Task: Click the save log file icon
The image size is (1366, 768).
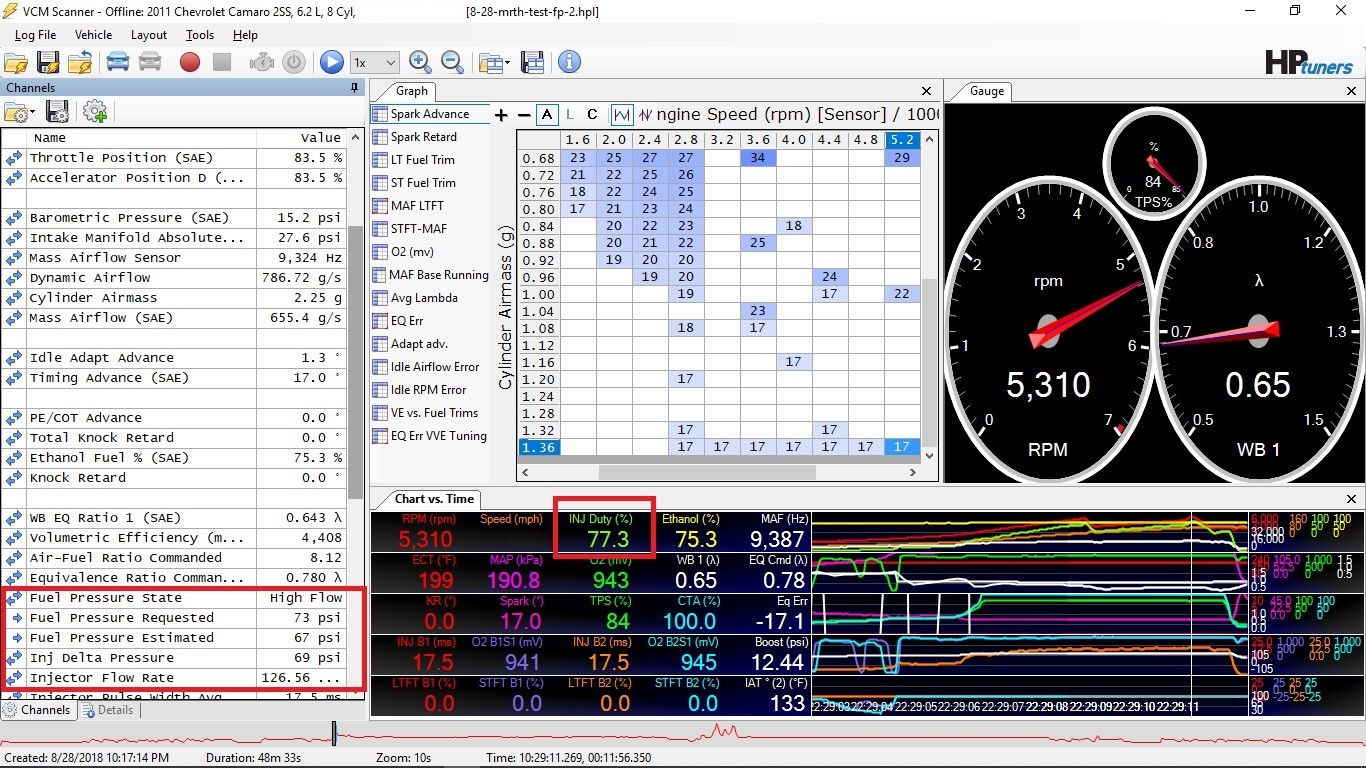Action: click(x=48, y=62)
